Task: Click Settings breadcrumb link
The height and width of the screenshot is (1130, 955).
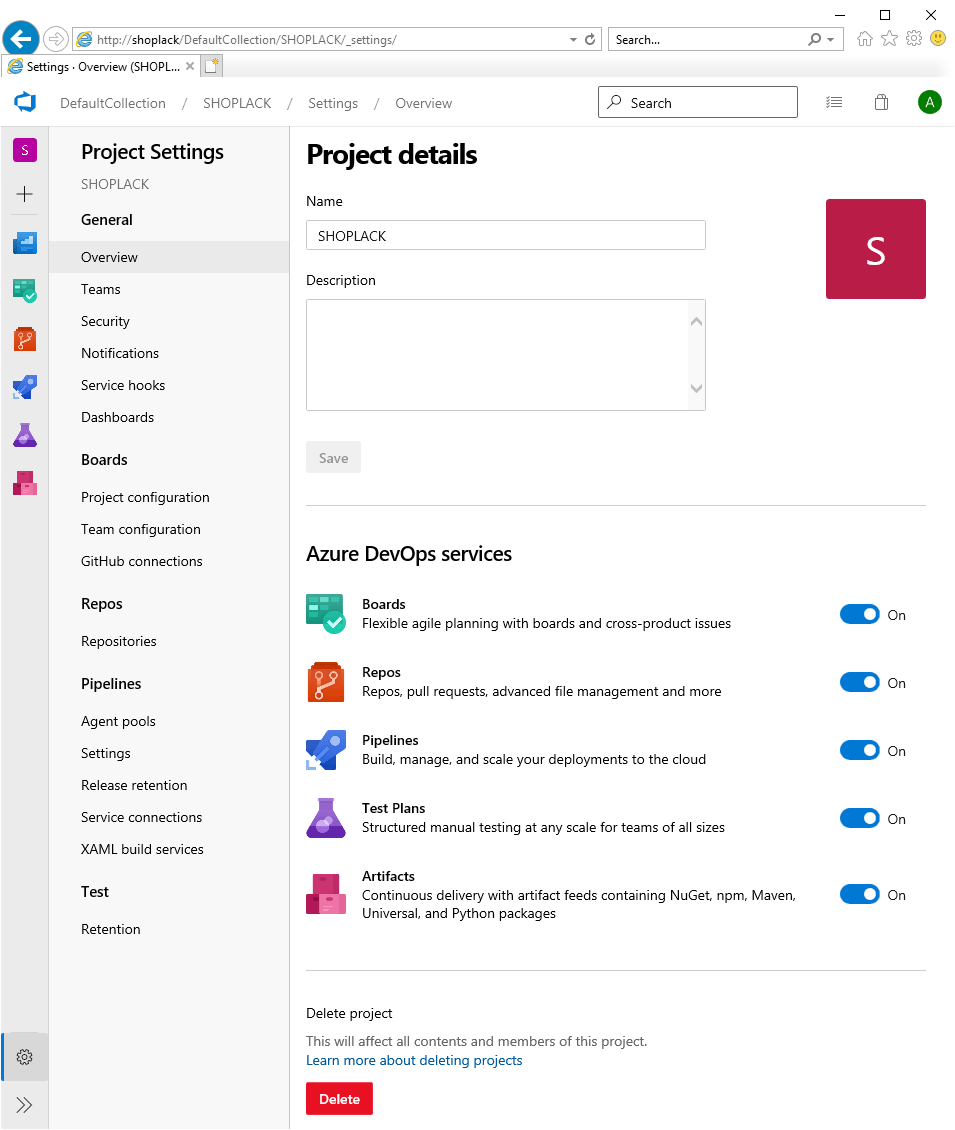Action: (x=333, y=103)
